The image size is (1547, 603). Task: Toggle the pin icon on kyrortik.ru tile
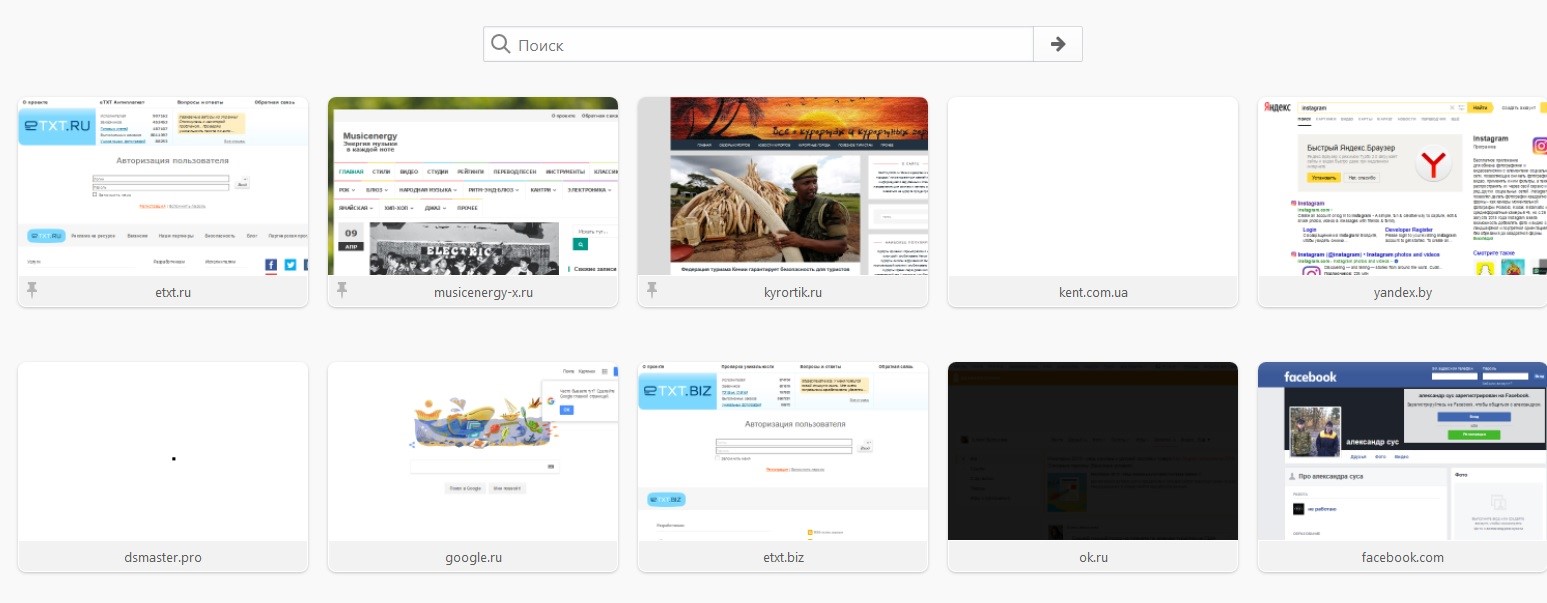(x=653, y=291)
